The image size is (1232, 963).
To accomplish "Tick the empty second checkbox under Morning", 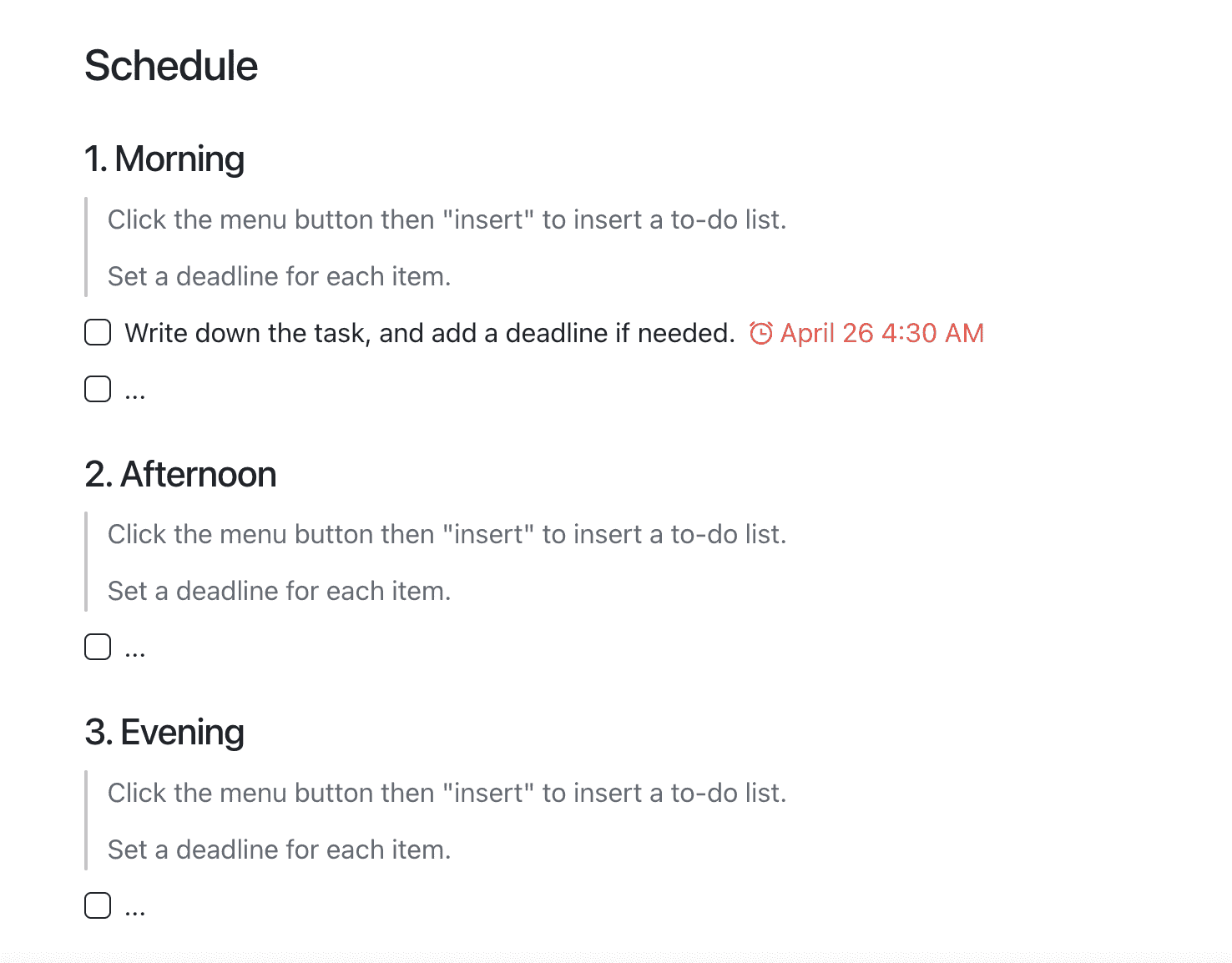I will click(x=98, y=389).
